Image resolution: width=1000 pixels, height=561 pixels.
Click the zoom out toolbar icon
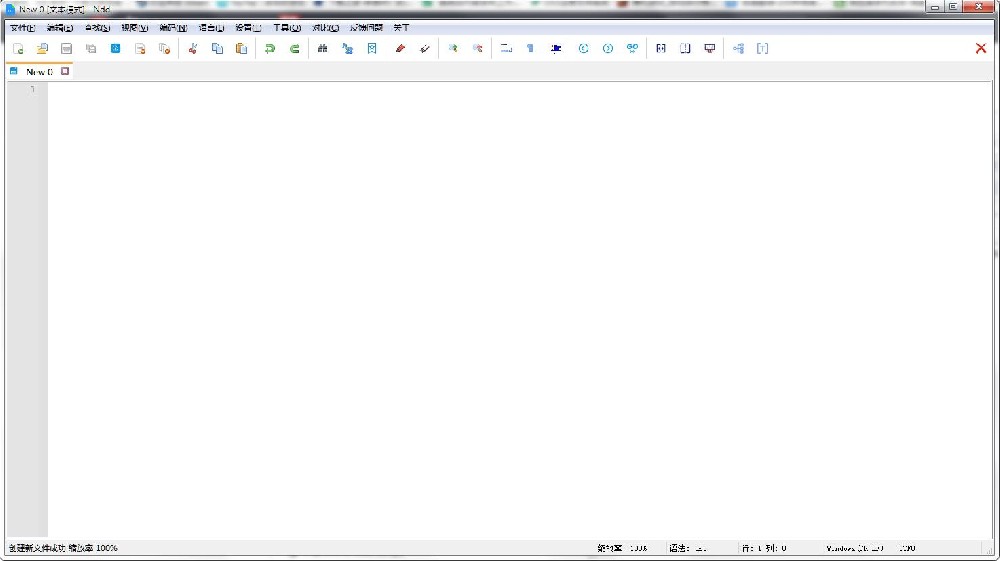(x=478, y=48)
